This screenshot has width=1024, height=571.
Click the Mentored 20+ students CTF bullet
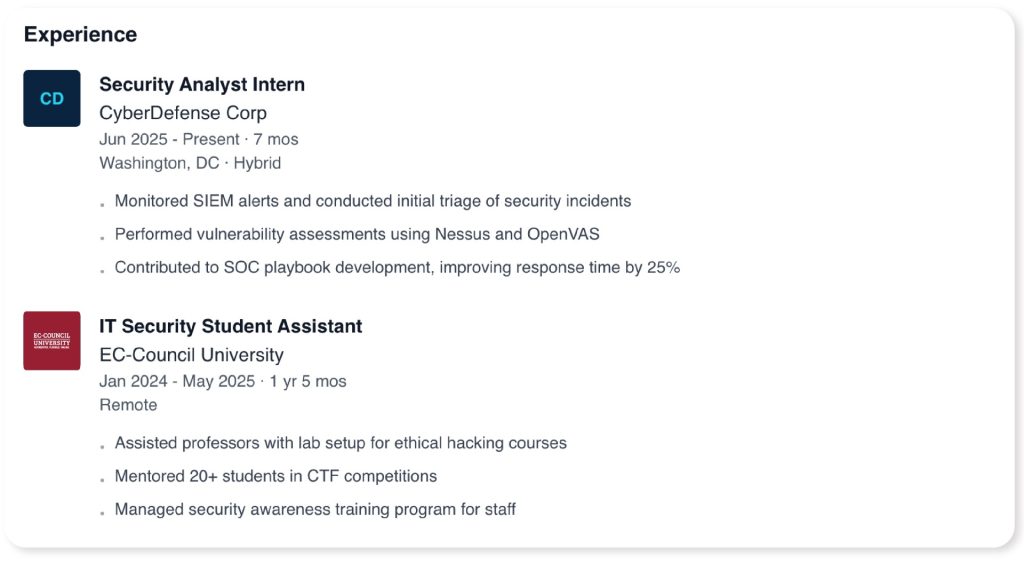coord(276,476)
